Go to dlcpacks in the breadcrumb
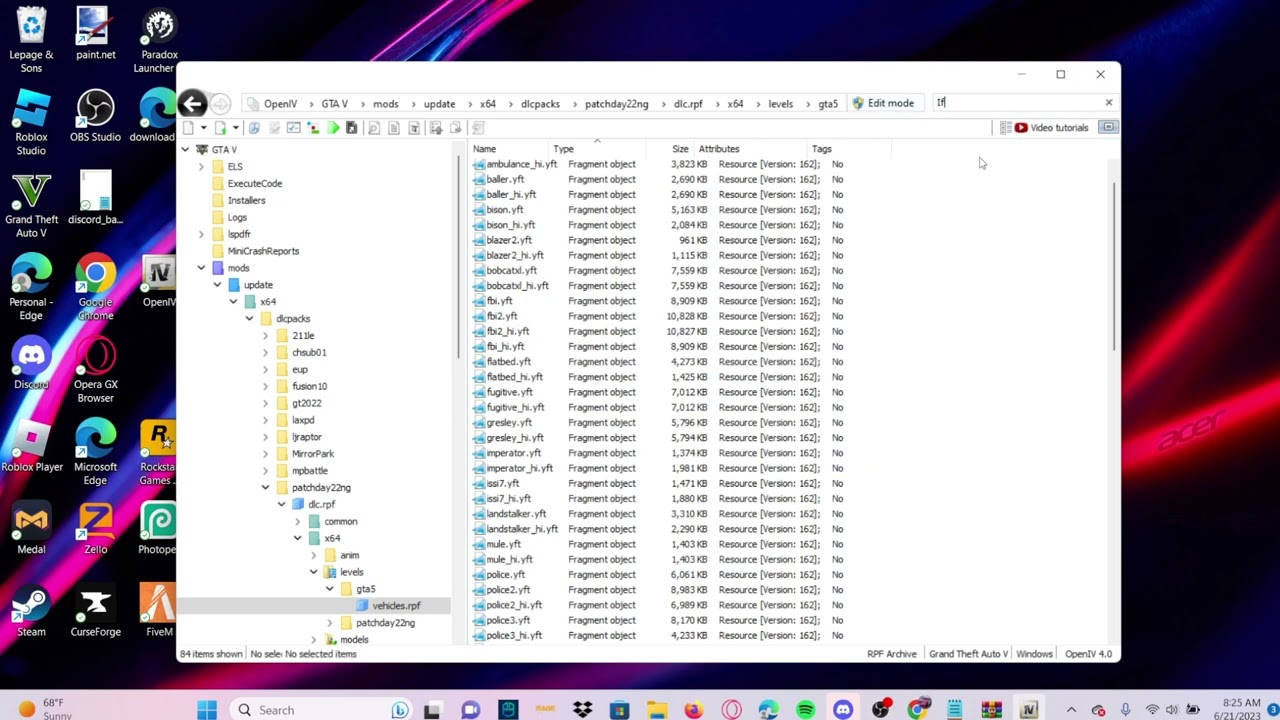 (x=540, y=104)
